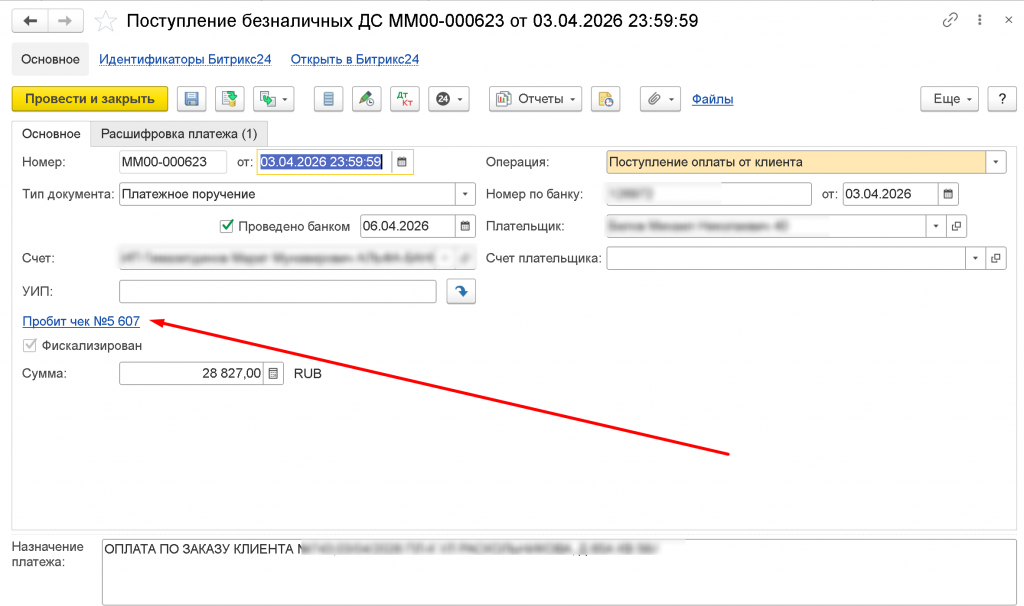Open the Еще menu
This screenshot has height=606, width=1024.
coord(950,99)
